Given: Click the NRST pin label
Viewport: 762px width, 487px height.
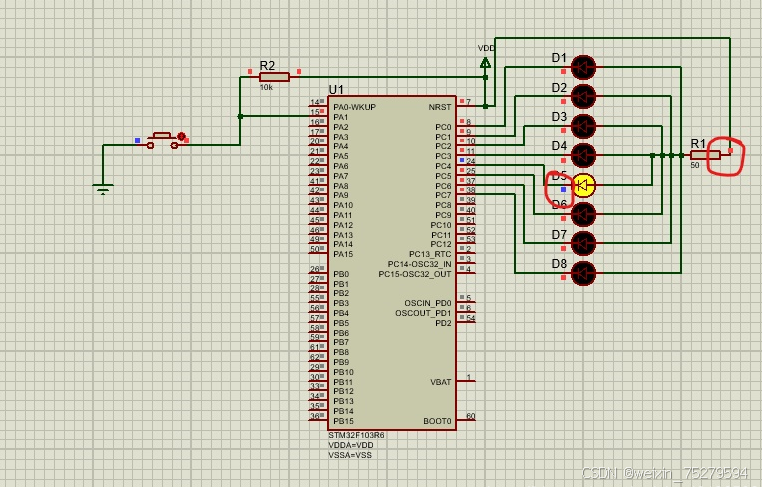Looking at the screenshot, I should coord(440,107).
